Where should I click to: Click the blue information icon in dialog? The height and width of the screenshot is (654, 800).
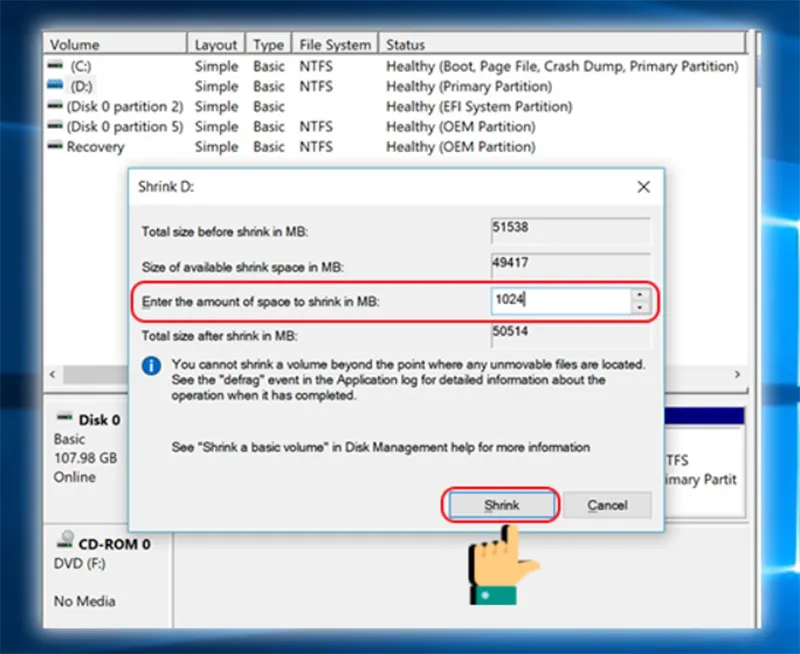click(151, 366)
